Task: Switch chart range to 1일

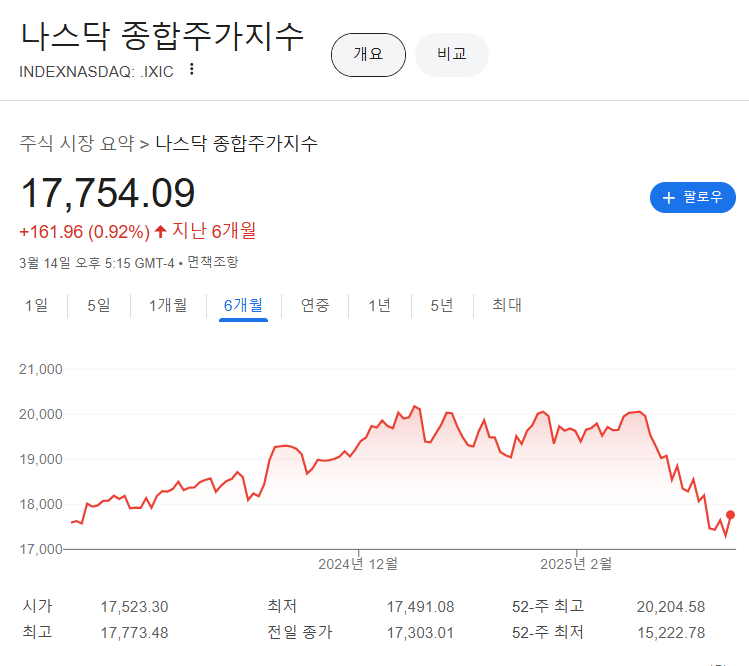Action: pos(36,305)
